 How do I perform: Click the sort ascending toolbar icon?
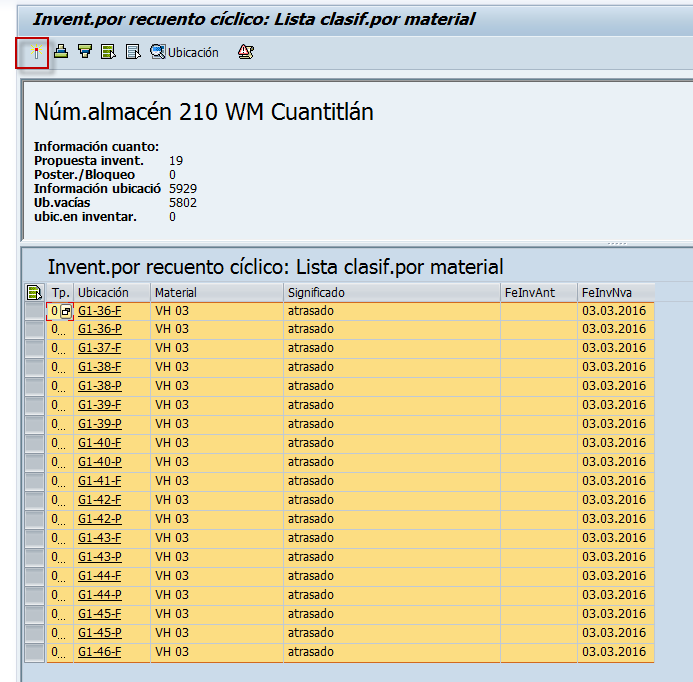61,52
